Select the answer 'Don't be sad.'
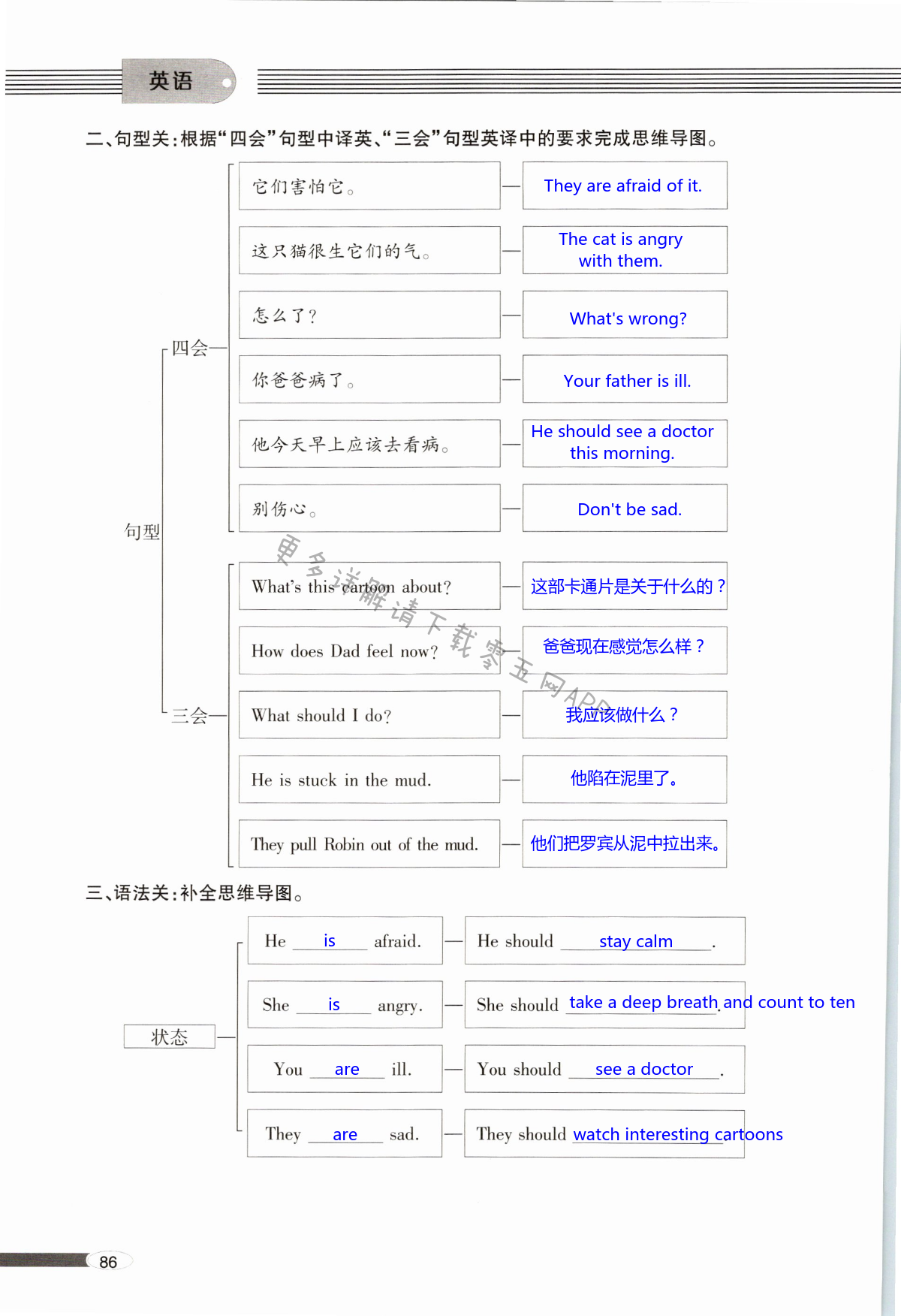 click(x=629, y=509)
